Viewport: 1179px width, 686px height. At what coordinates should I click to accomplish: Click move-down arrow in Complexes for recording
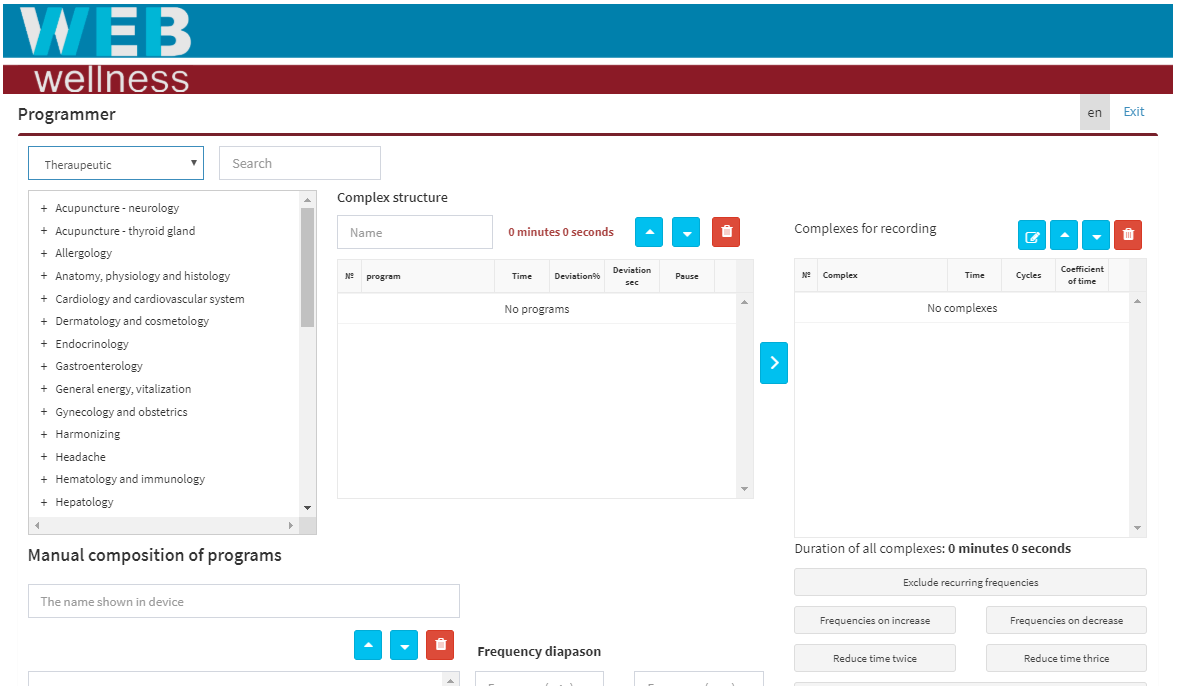1096,236
